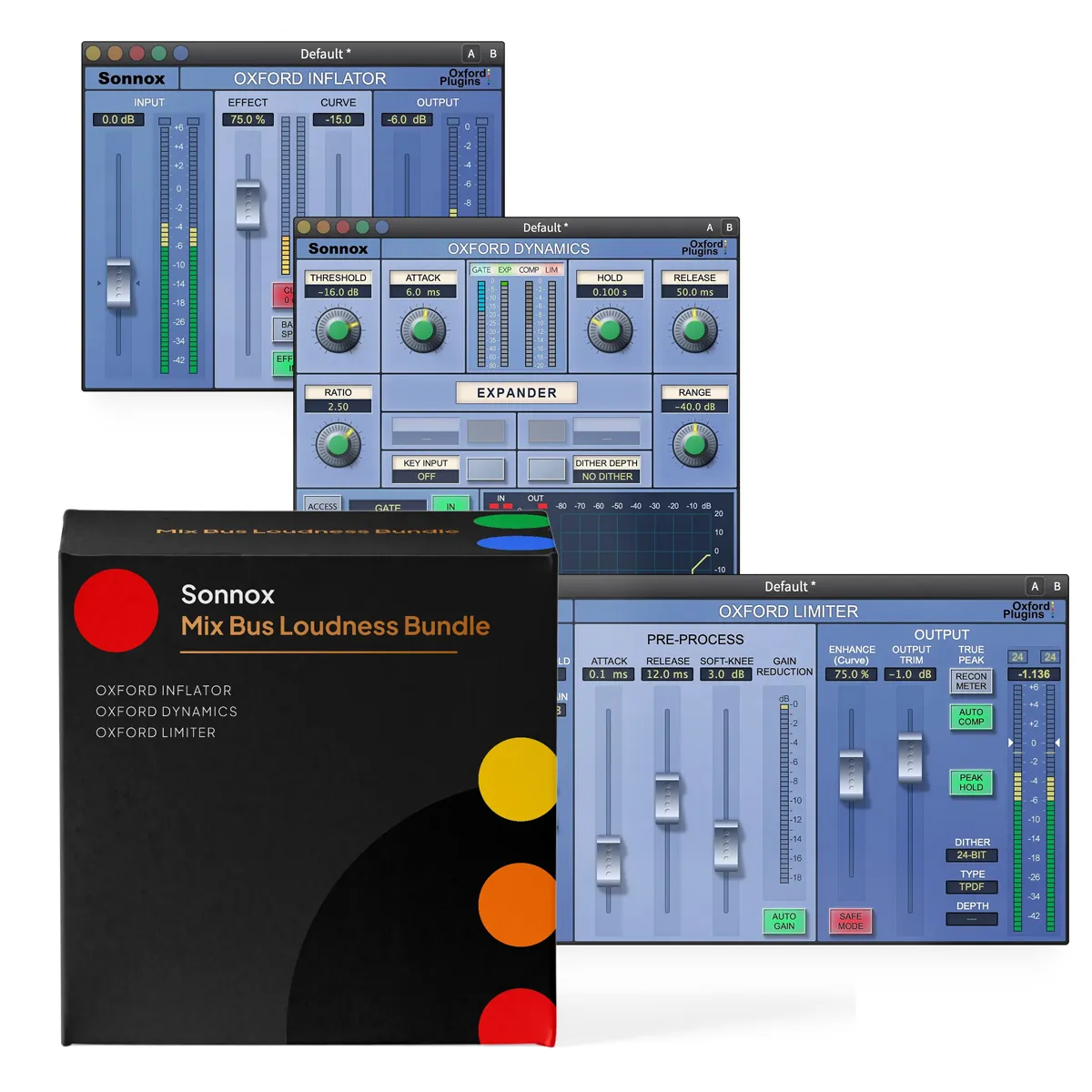
Task: Click the RATIO knob in Dynamics
Action: point(338,445)
